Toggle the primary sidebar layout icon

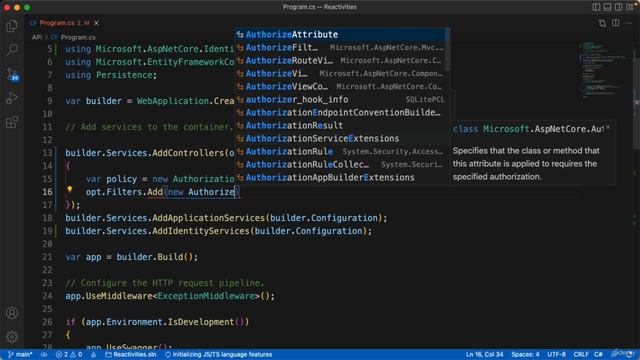click(x=596, y=7)
